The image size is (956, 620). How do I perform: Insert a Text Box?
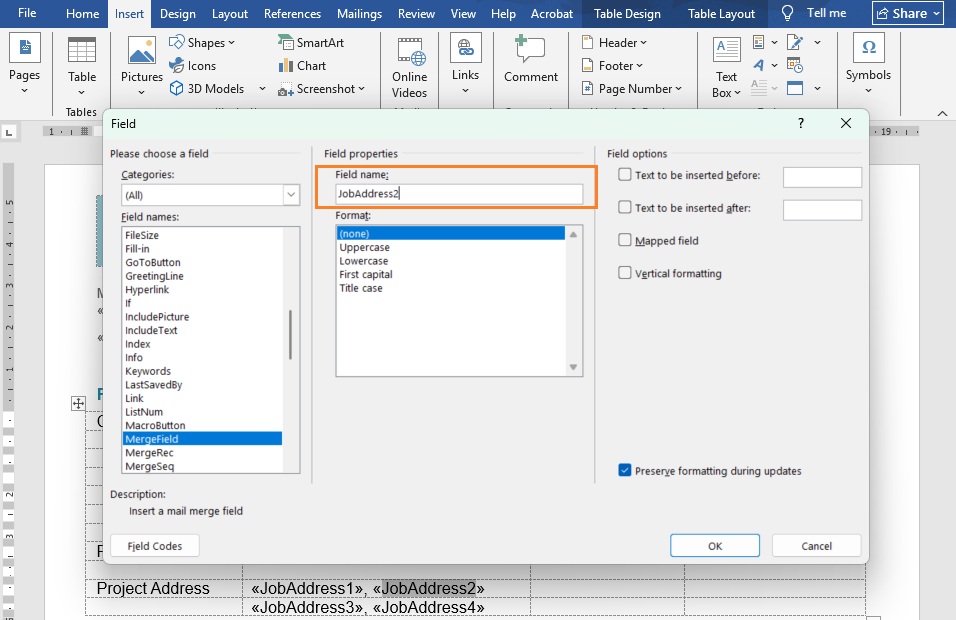727,53
